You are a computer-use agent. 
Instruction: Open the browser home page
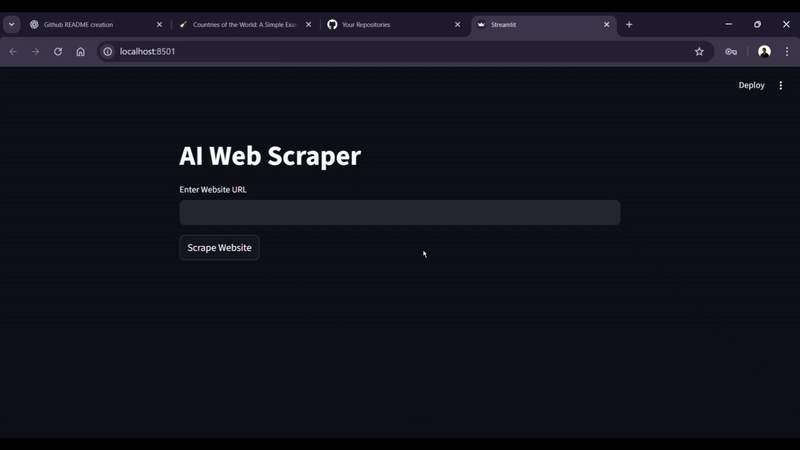pos(80,52)
